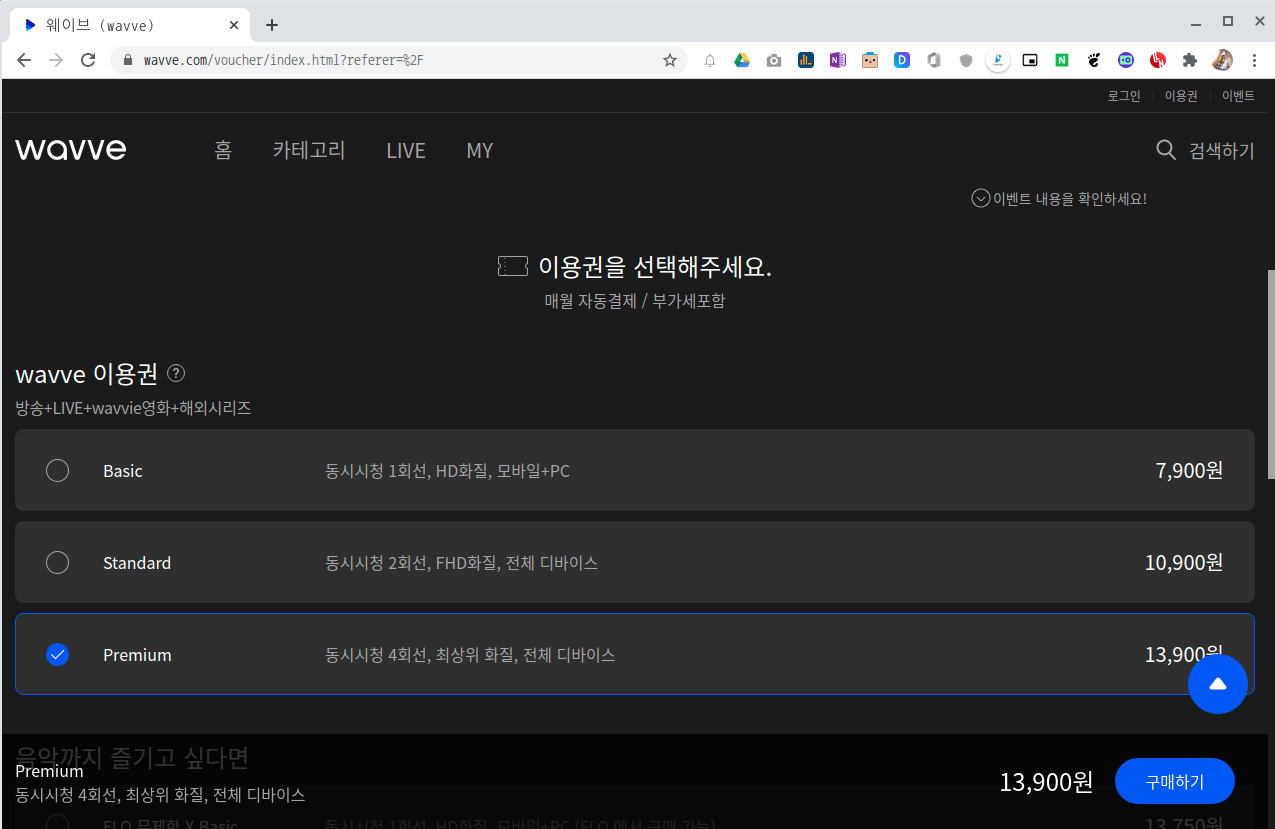Click the camera screenshot extension icon
Viewport: 1275px width, 829px height.
click(x=774, y=60)
